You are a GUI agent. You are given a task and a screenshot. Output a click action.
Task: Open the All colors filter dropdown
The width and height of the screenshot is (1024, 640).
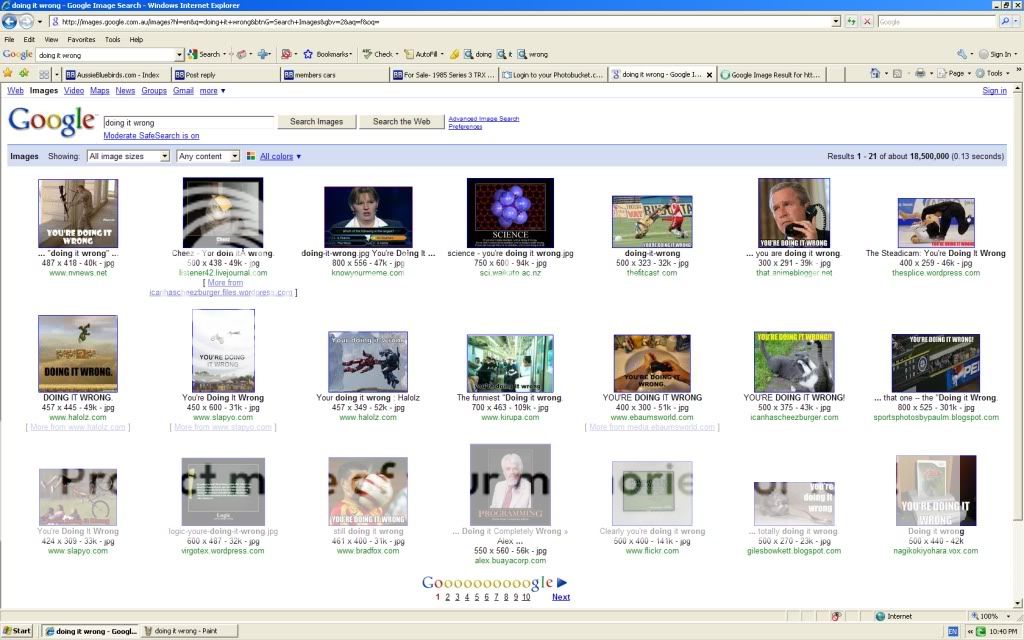tap(280, 156)
